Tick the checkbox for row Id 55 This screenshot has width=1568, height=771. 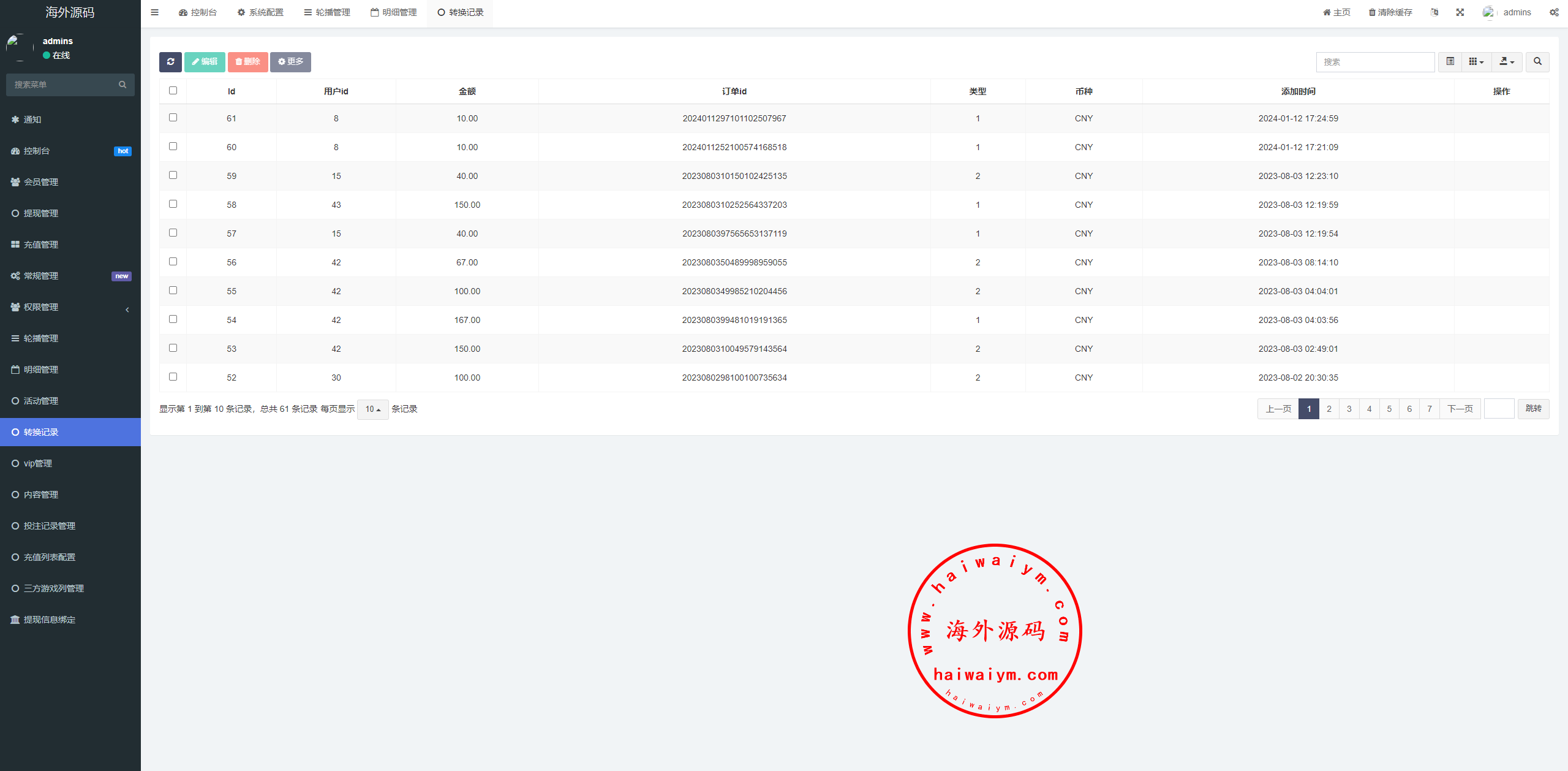(173, 291)
